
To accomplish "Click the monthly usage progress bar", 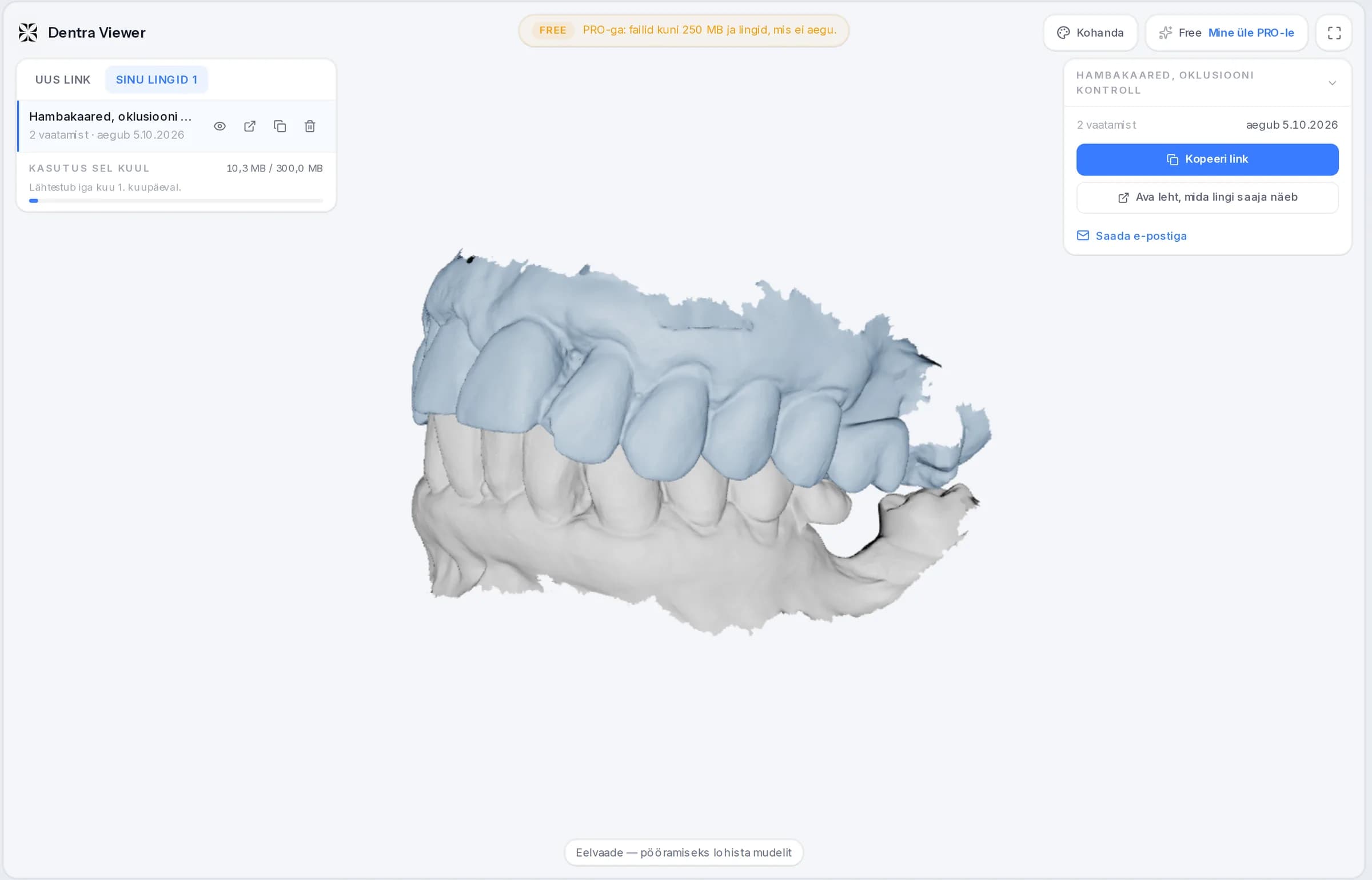I will pos(176,201).
